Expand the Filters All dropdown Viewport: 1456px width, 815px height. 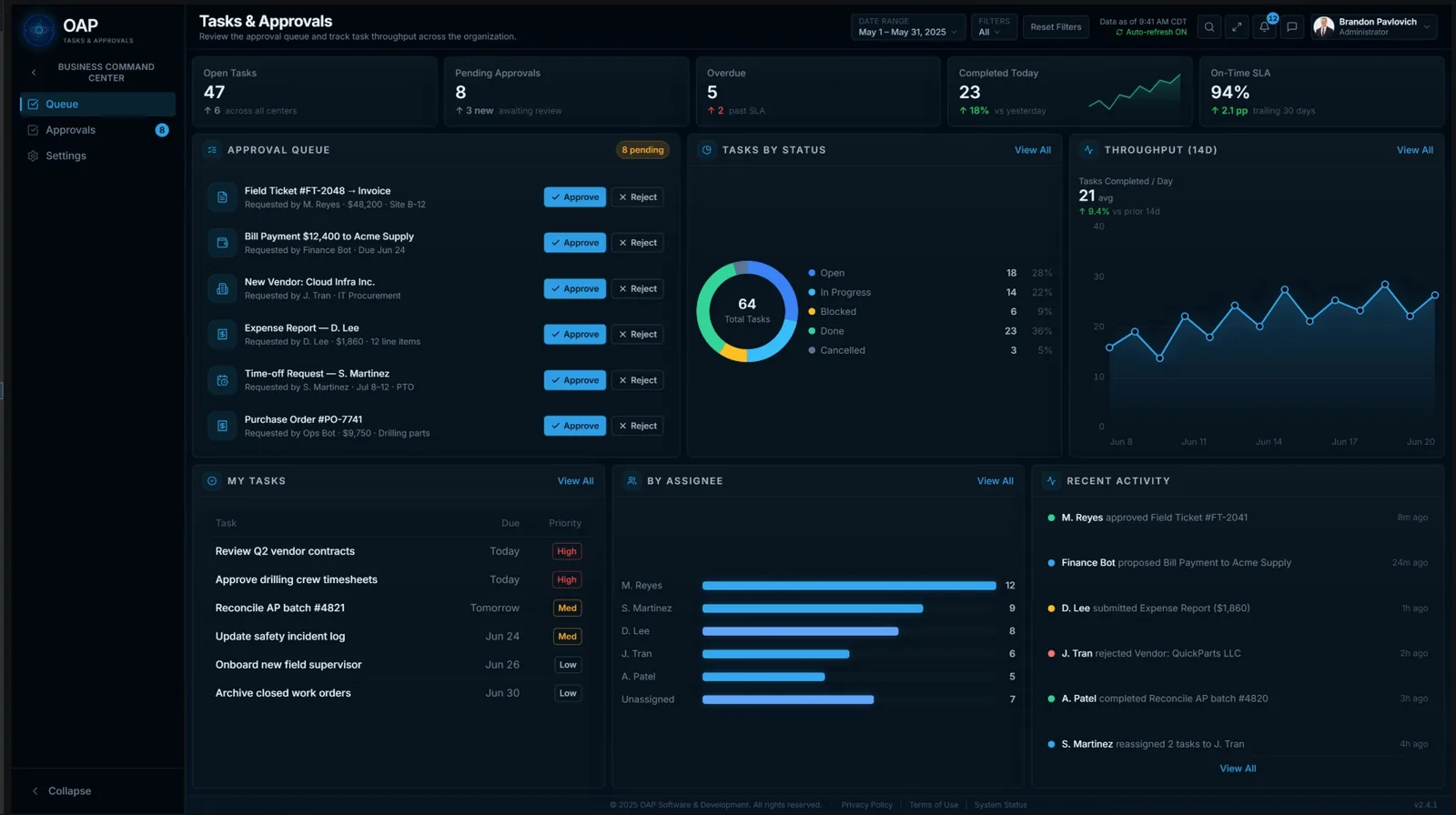click(994, 27)
